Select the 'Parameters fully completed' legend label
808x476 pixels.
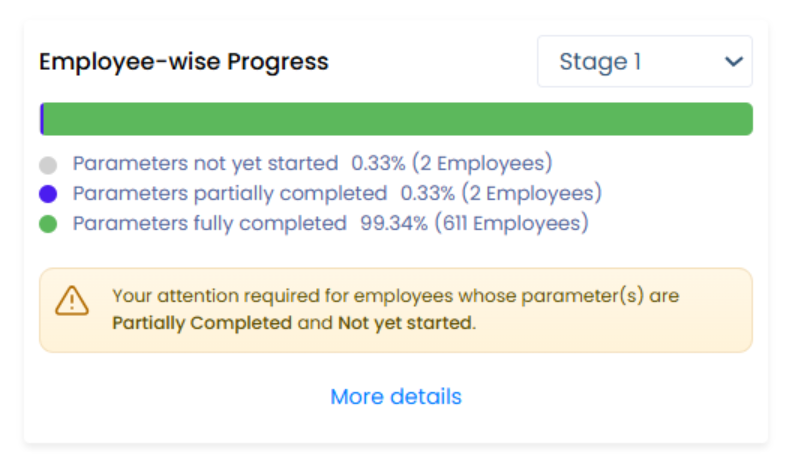coord(209,223)
